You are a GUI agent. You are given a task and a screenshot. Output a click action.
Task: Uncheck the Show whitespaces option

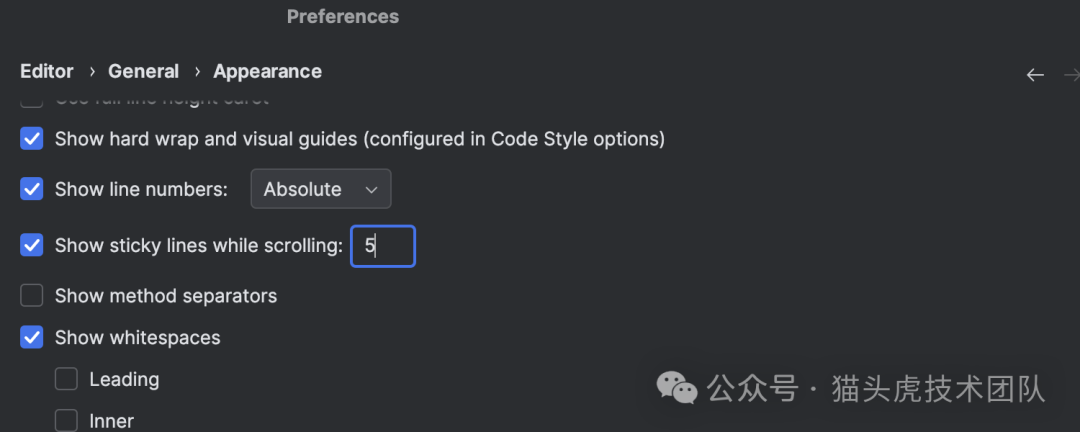coord(32,338)
